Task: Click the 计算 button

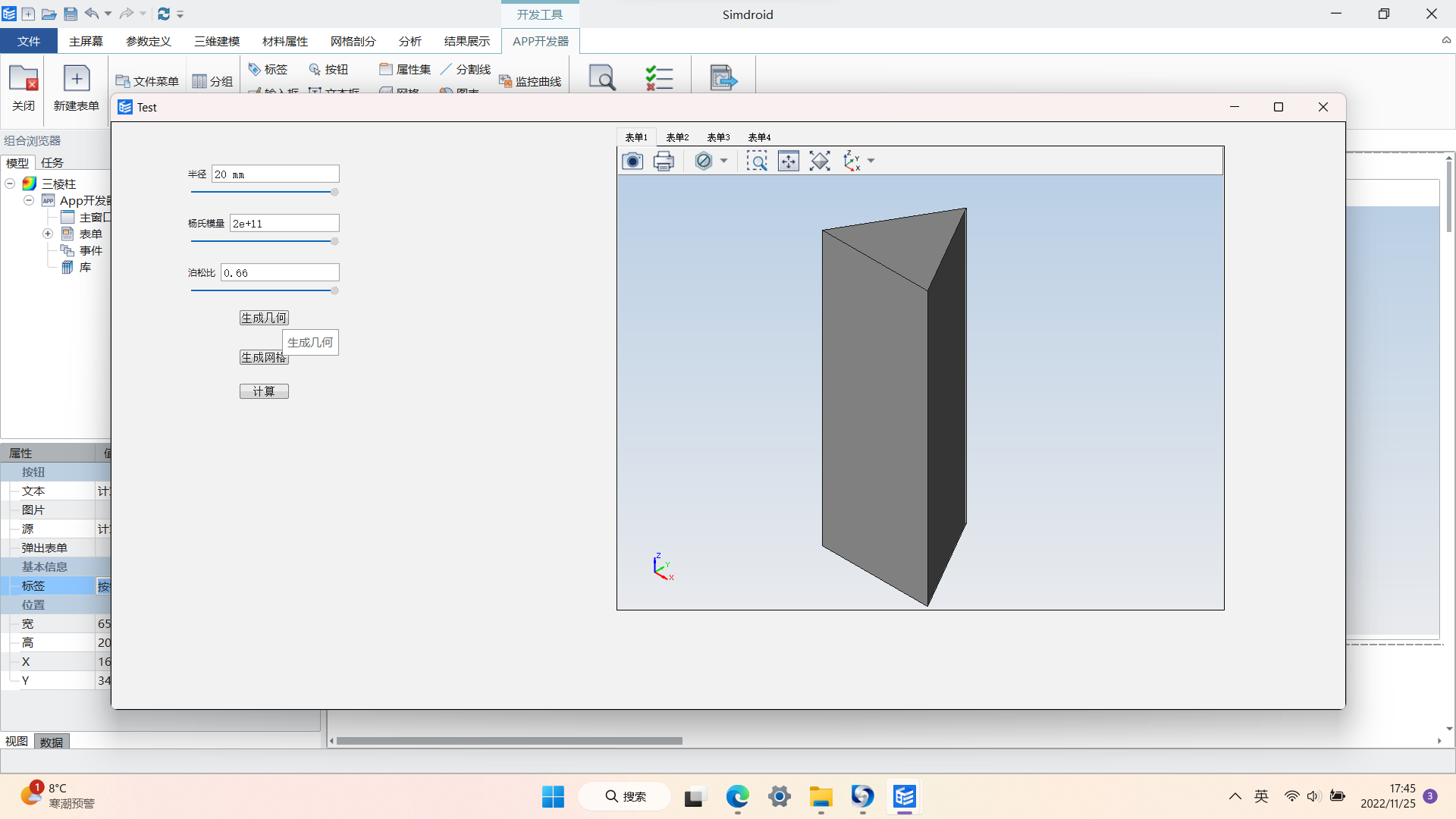Action: click(x=264, y=391)
